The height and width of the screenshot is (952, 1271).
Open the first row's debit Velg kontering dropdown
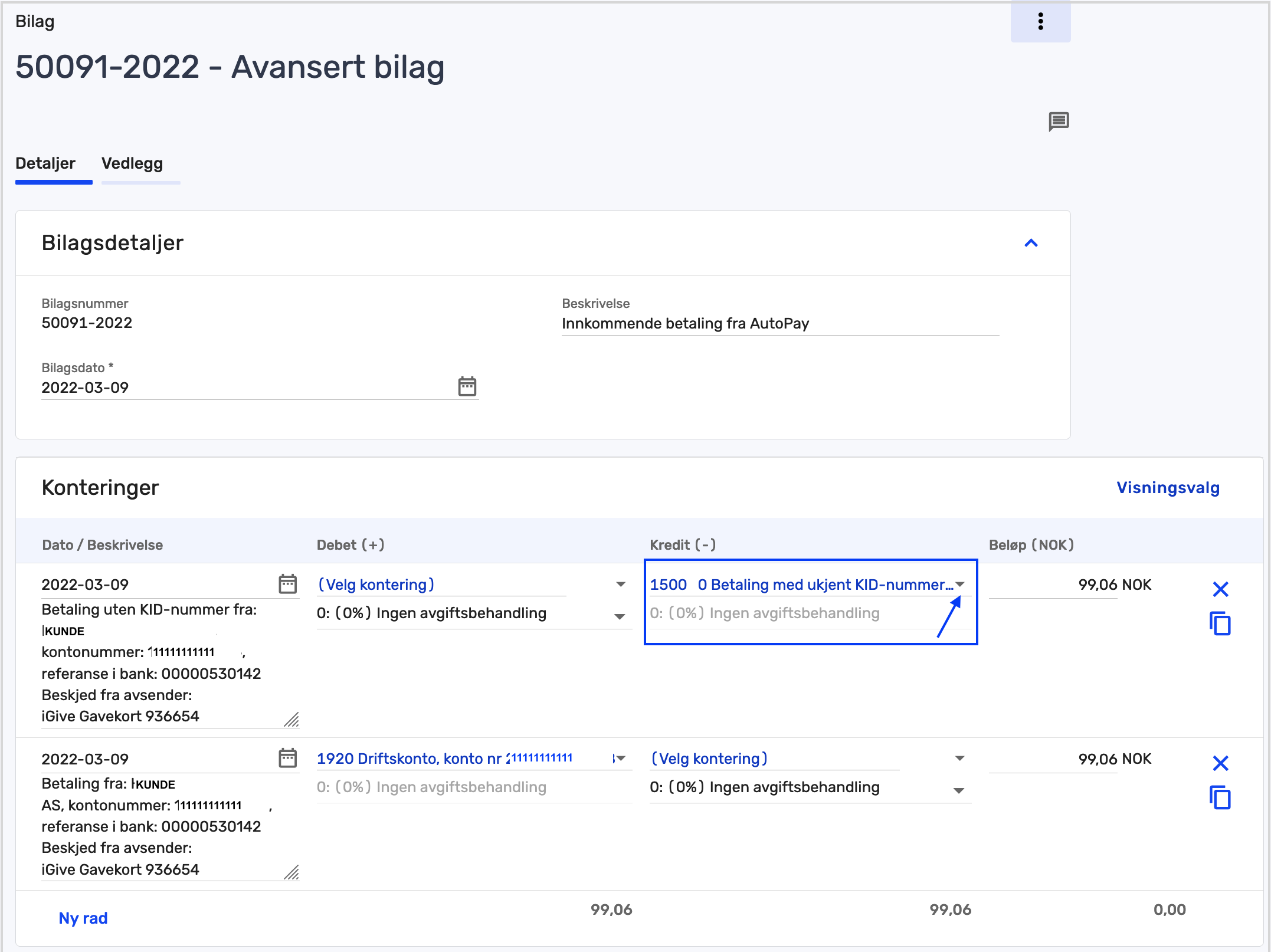click(474, 585)
